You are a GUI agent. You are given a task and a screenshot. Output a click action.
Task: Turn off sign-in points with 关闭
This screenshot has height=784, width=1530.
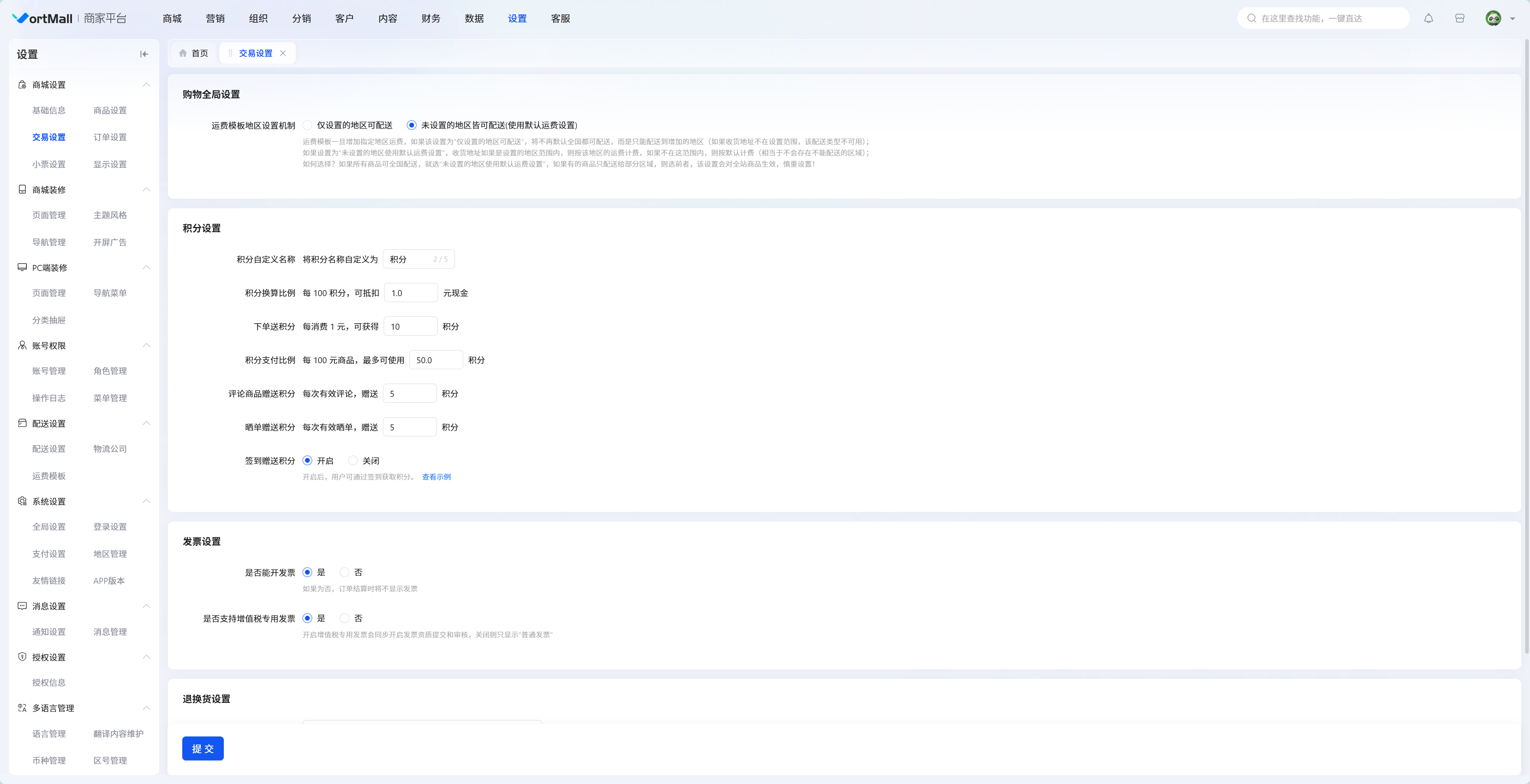tap(353, 461)
